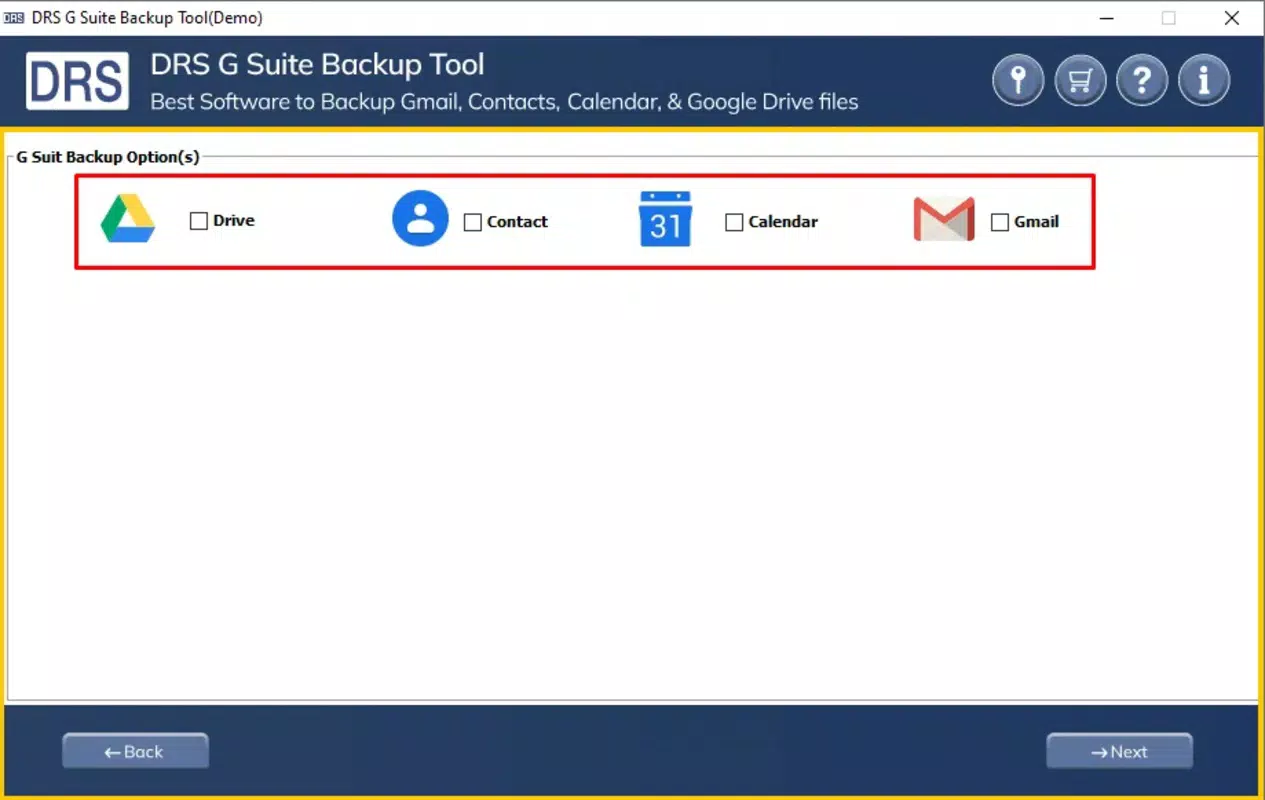
Task: Click the key activation icon in header
Action: [1018, 80]
